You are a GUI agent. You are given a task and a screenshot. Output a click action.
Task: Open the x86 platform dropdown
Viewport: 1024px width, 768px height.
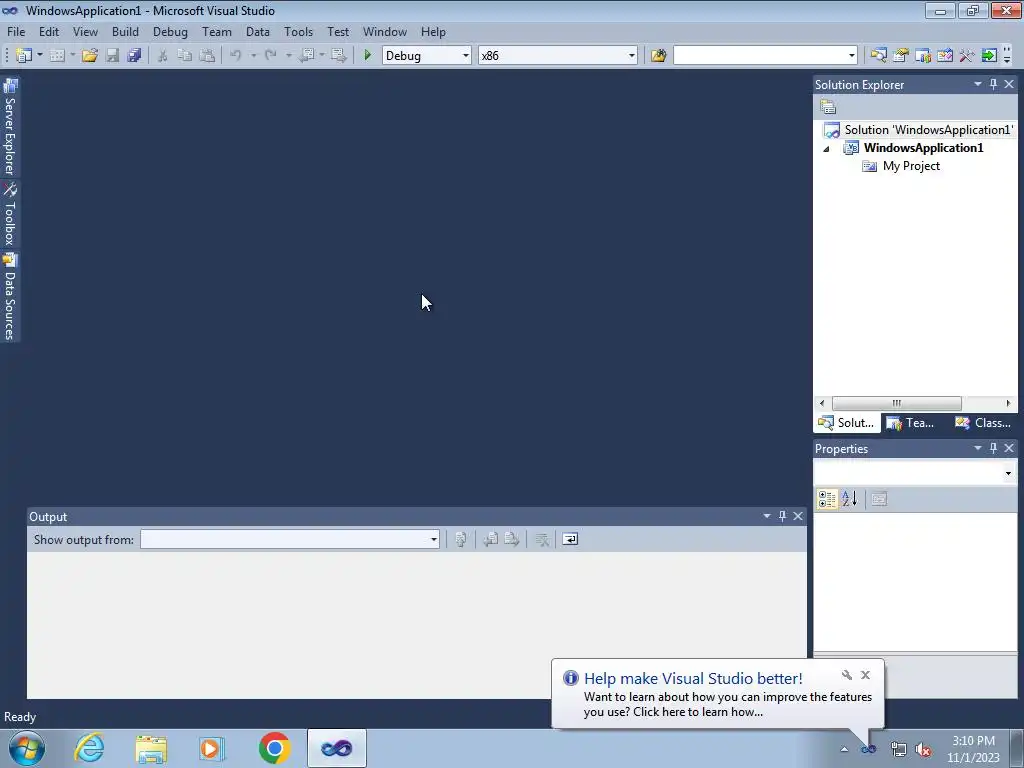pyautogui.click(x=632, y=56)
